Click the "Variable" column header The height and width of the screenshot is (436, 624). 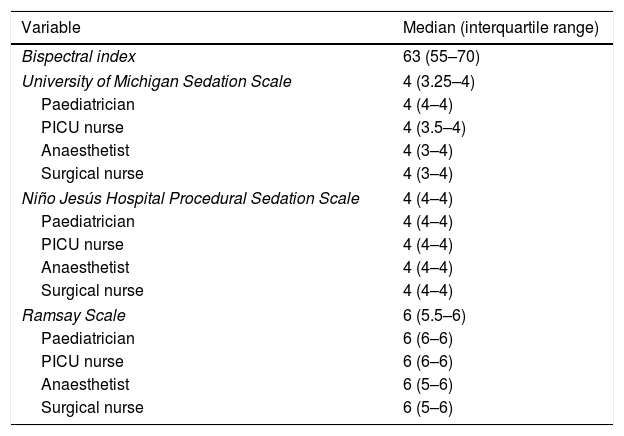coord(52,29)
